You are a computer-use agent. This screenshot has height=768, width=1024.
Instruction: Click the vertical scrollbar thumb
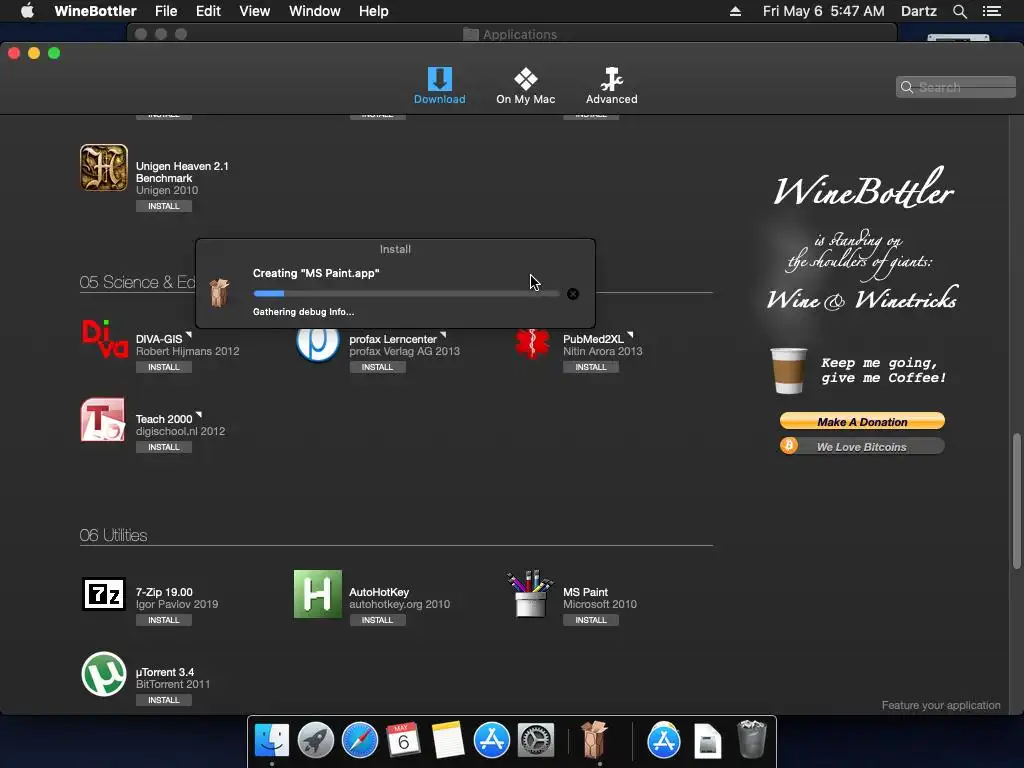(1017, 500)
